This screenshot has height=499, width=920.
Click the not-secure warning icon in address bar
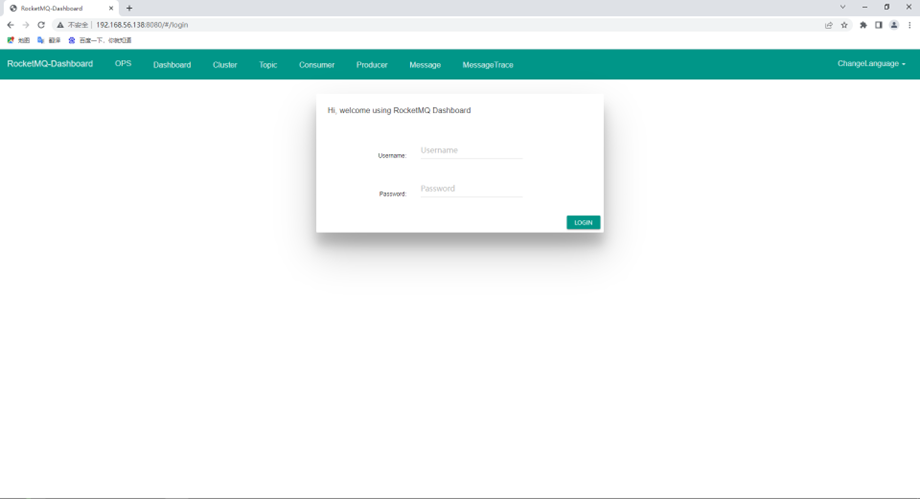(60, 25)
